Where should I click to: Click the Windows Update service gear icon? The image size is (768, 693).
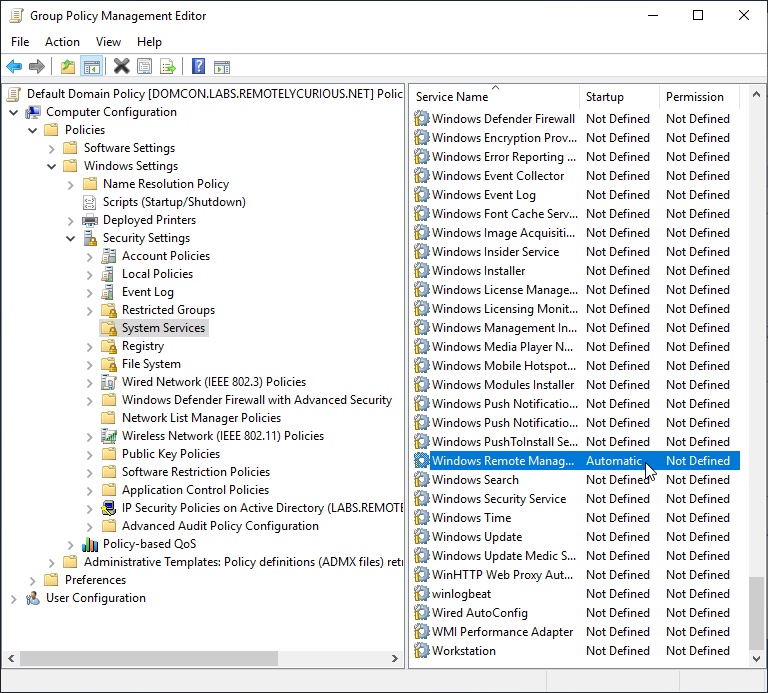tap(421, 537)
